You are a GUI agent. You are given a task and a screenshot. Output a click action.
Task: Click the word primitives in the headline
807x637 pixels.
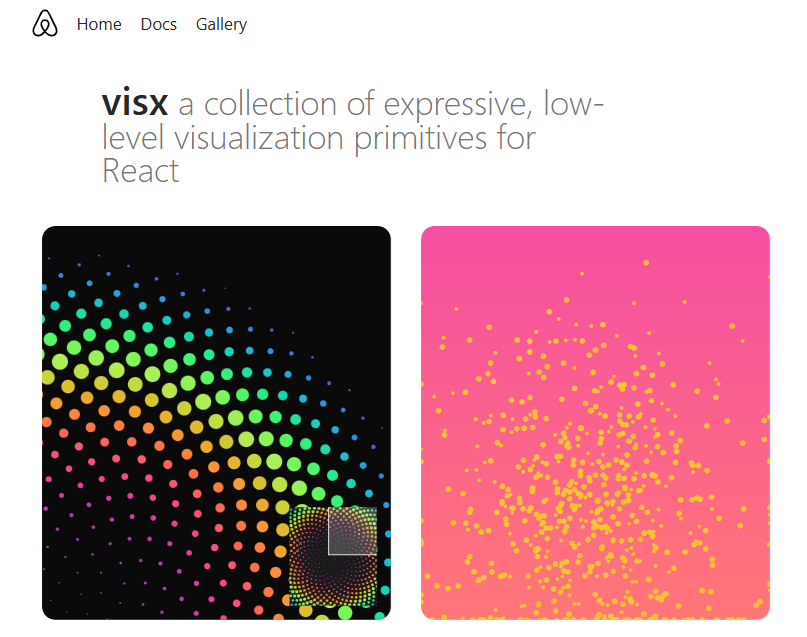pyautogui.click(x=420, y=139)
